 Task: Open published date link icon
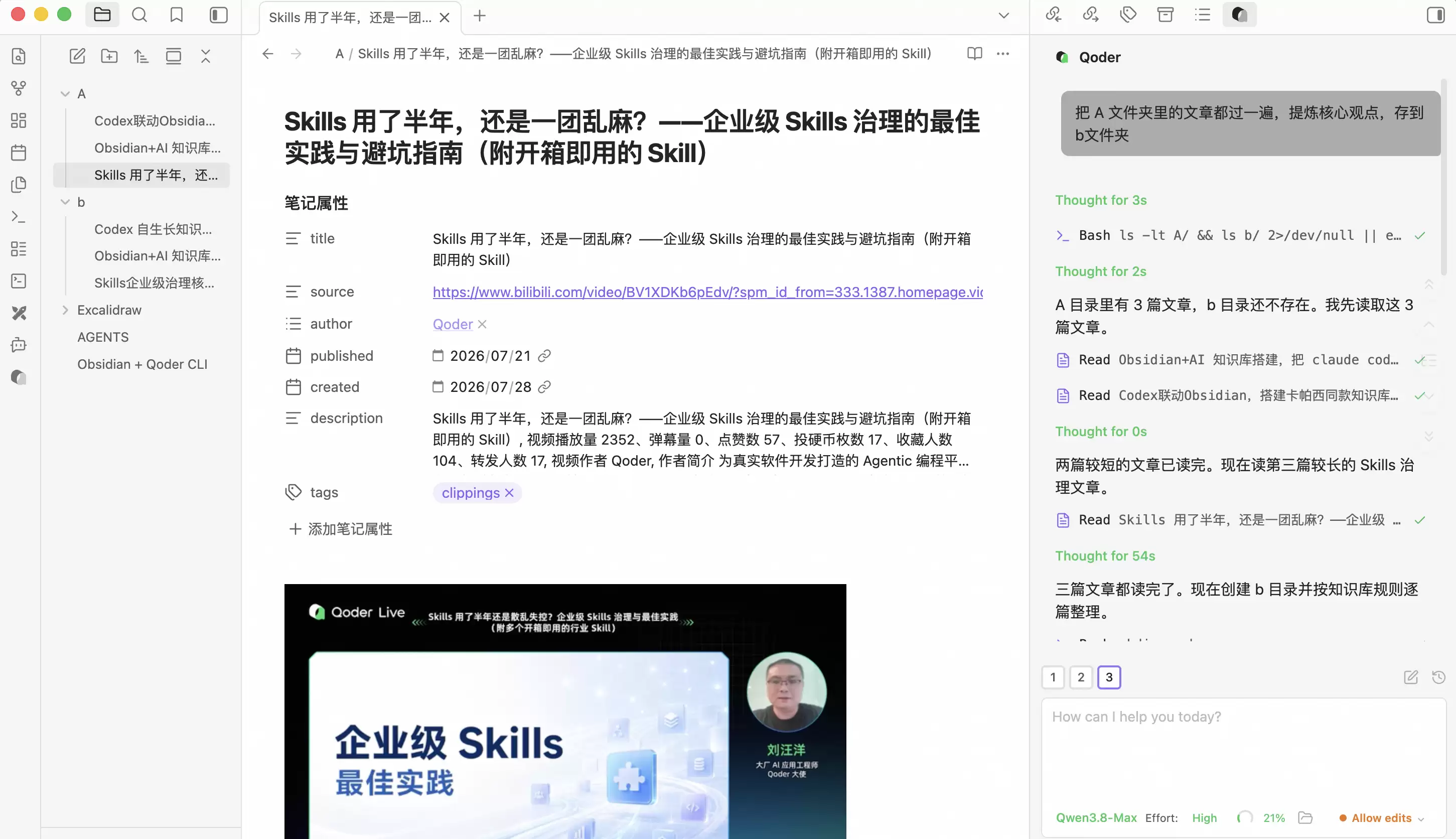coord(544,356)
